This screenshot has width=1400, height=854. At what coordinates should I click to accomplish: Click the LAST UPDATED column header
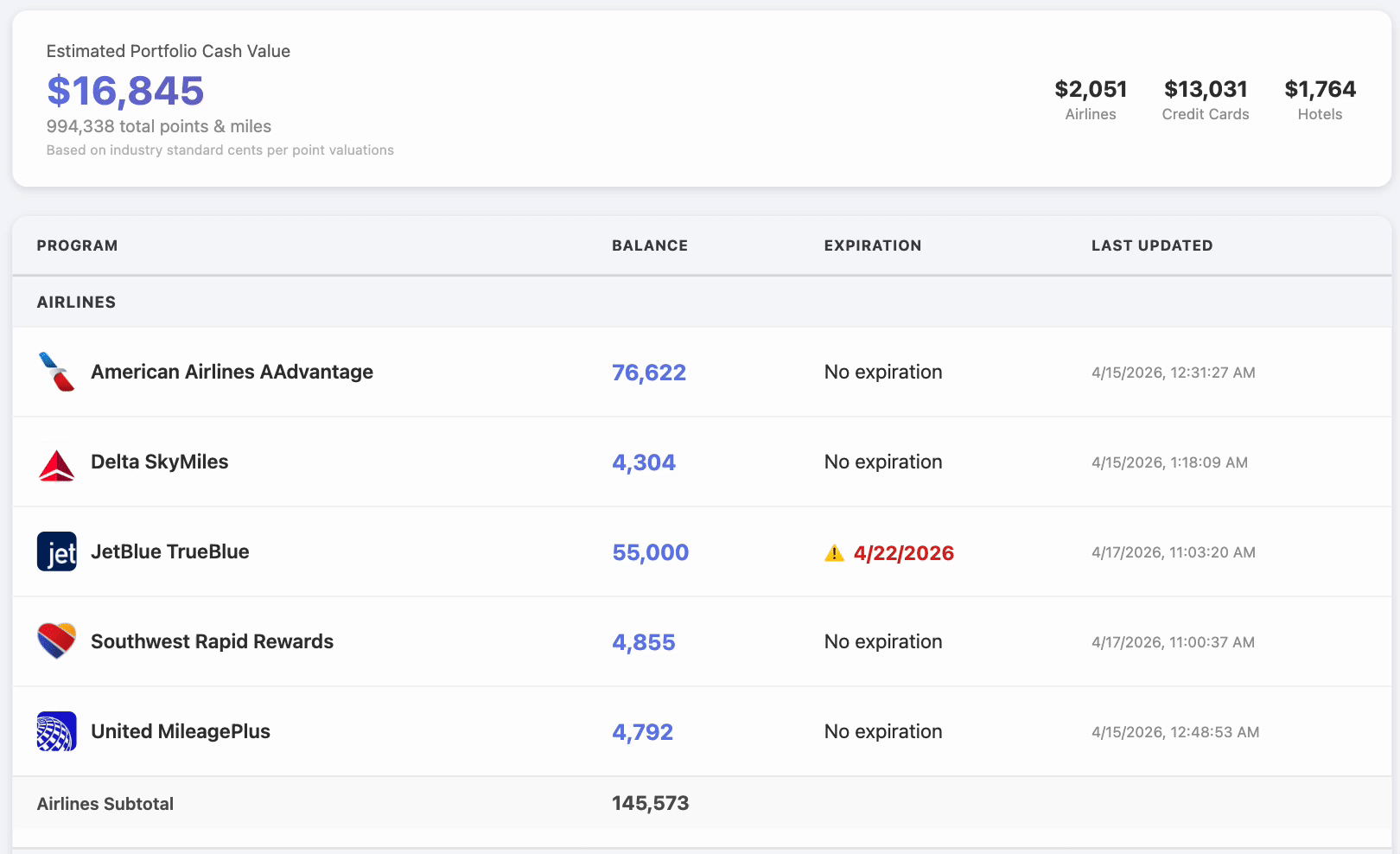(1152, 245)
